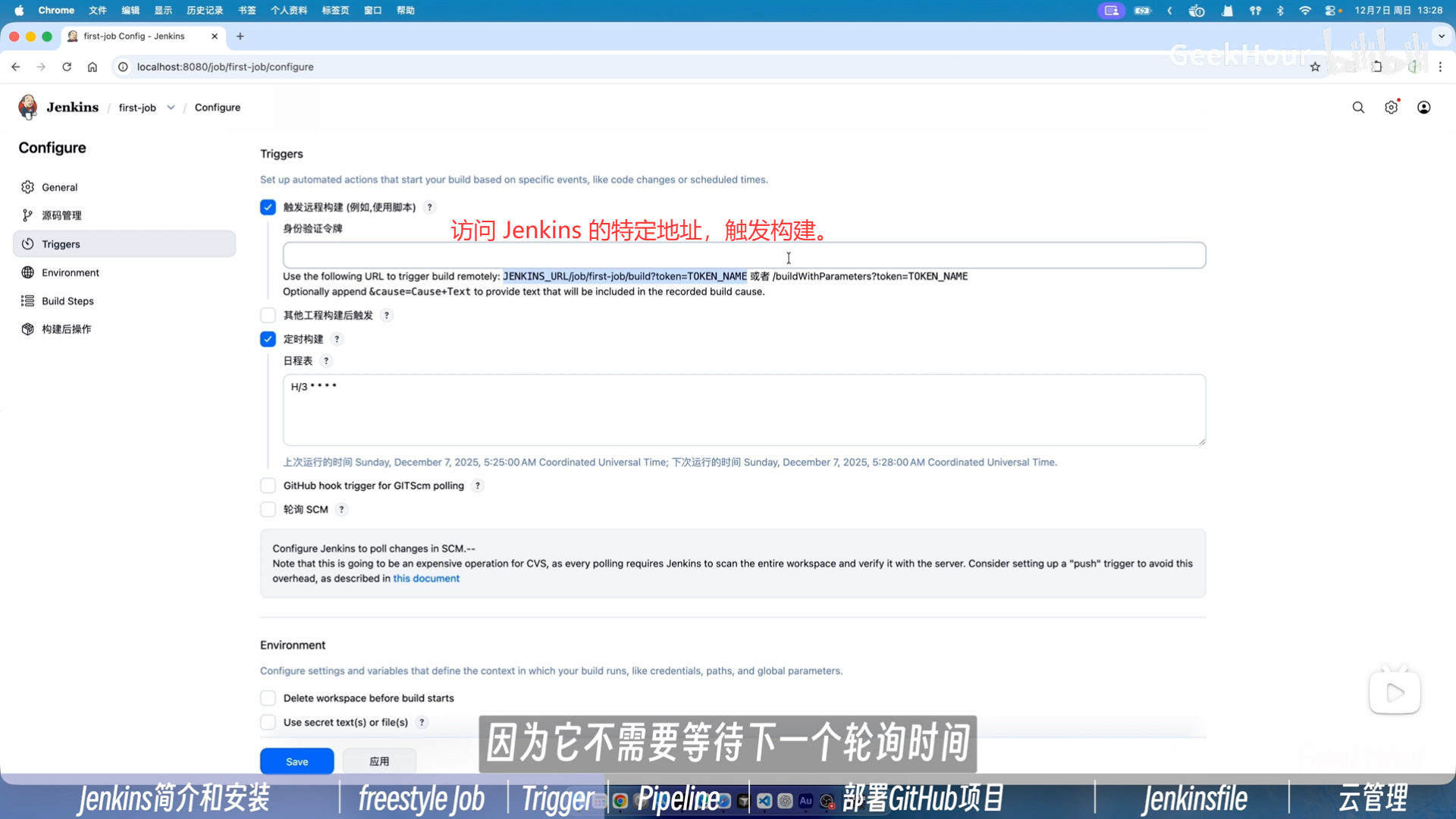Uncheck 触发远程构建 checkbox

(268, 207)
